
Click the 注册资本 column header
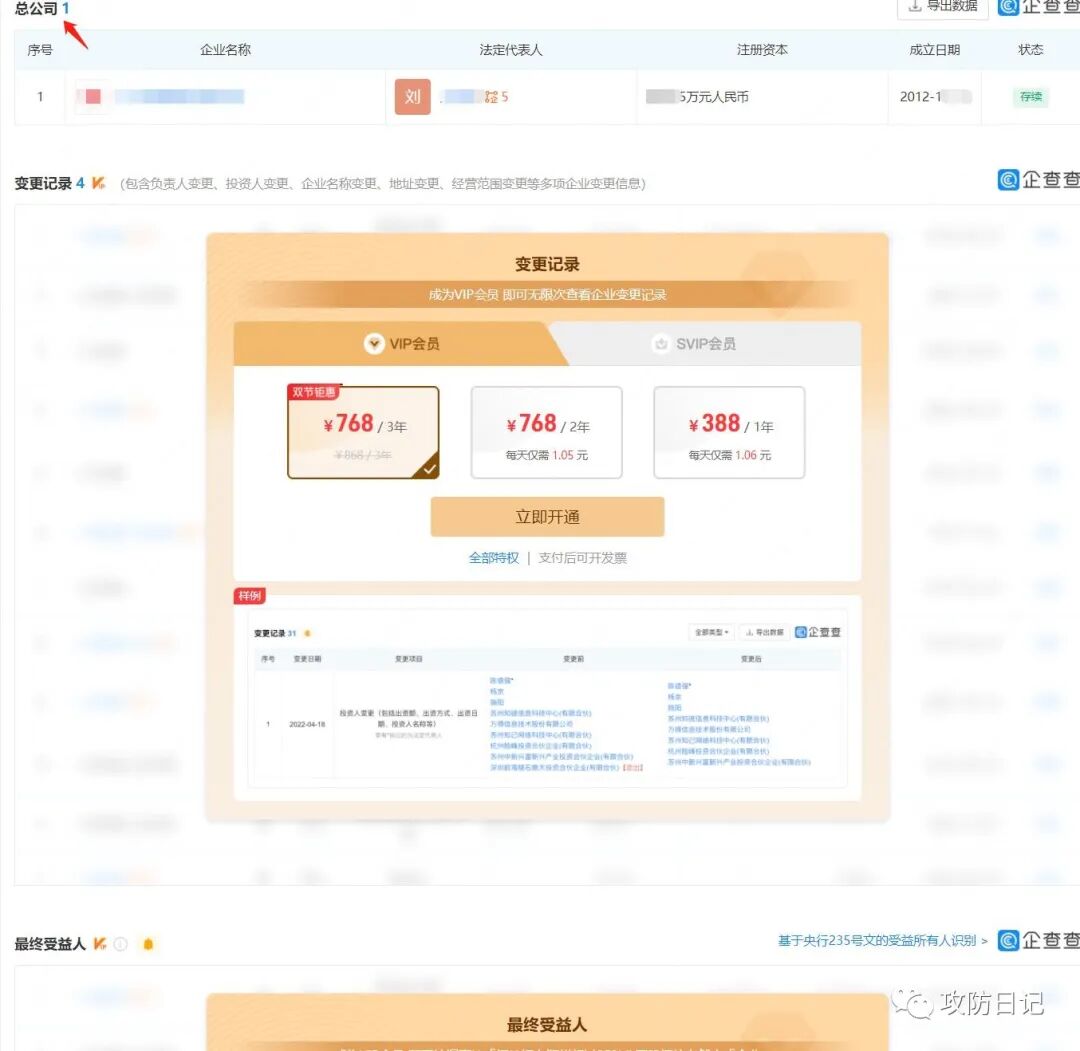pos(762,50)
